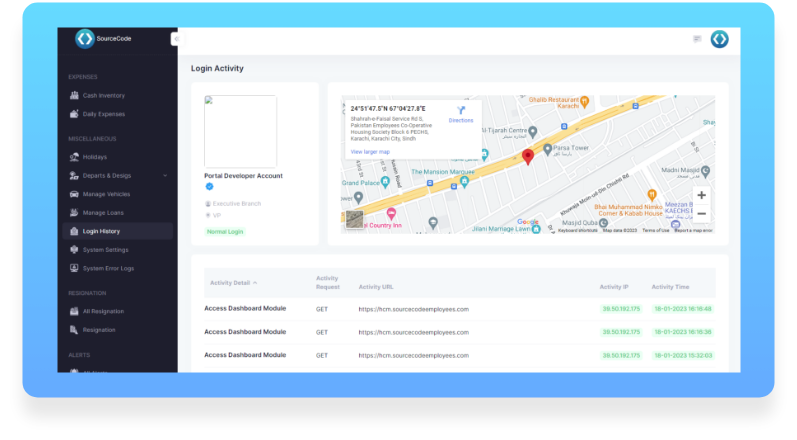Viewport: 797px width, 440px height.
Task: Click the SourceCode logo in the sidebar
Action: (x=85, y=39)
